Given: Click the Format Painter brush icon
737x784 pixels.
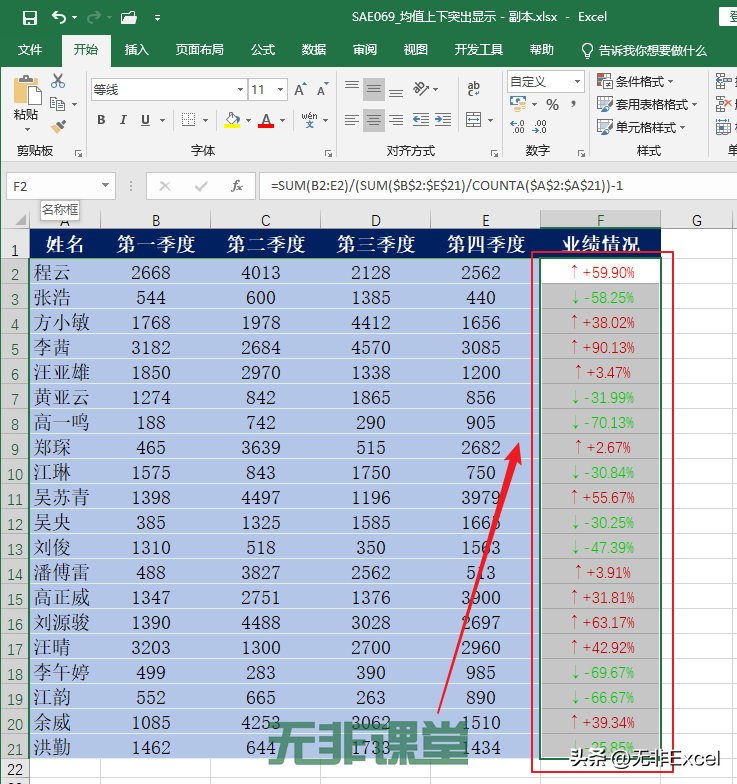Looking at the screenshot, I should 58,126.
